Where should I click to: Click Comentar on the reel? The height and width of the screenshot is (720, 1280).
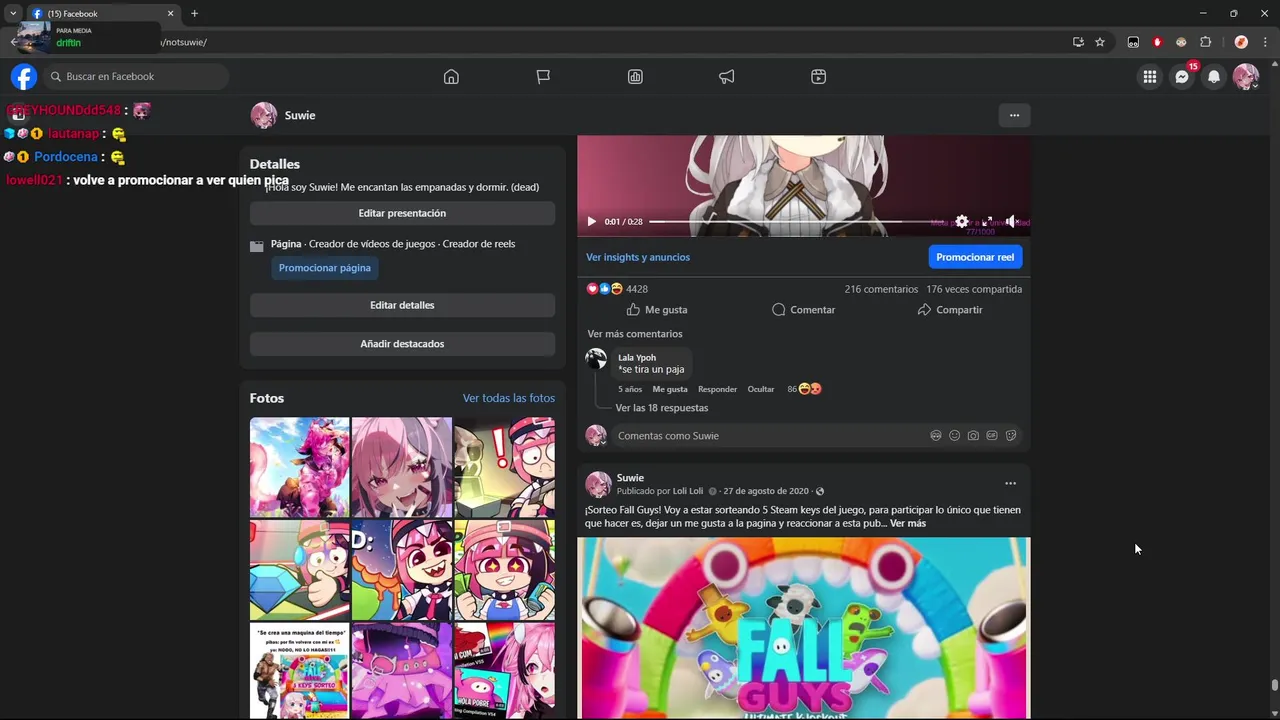[803, 310]
